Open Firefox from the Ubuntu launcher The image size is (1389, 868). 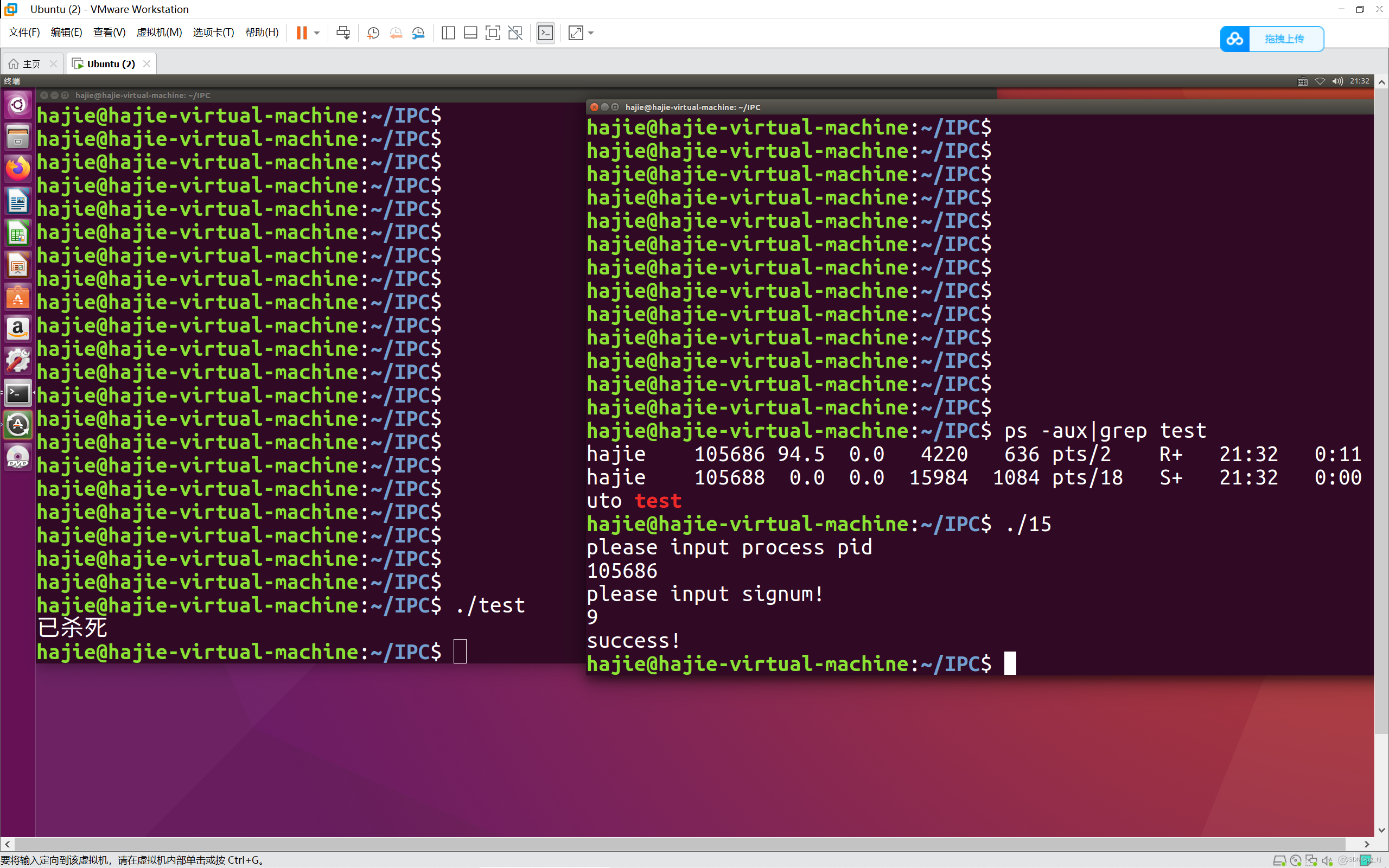click(18, 169)
